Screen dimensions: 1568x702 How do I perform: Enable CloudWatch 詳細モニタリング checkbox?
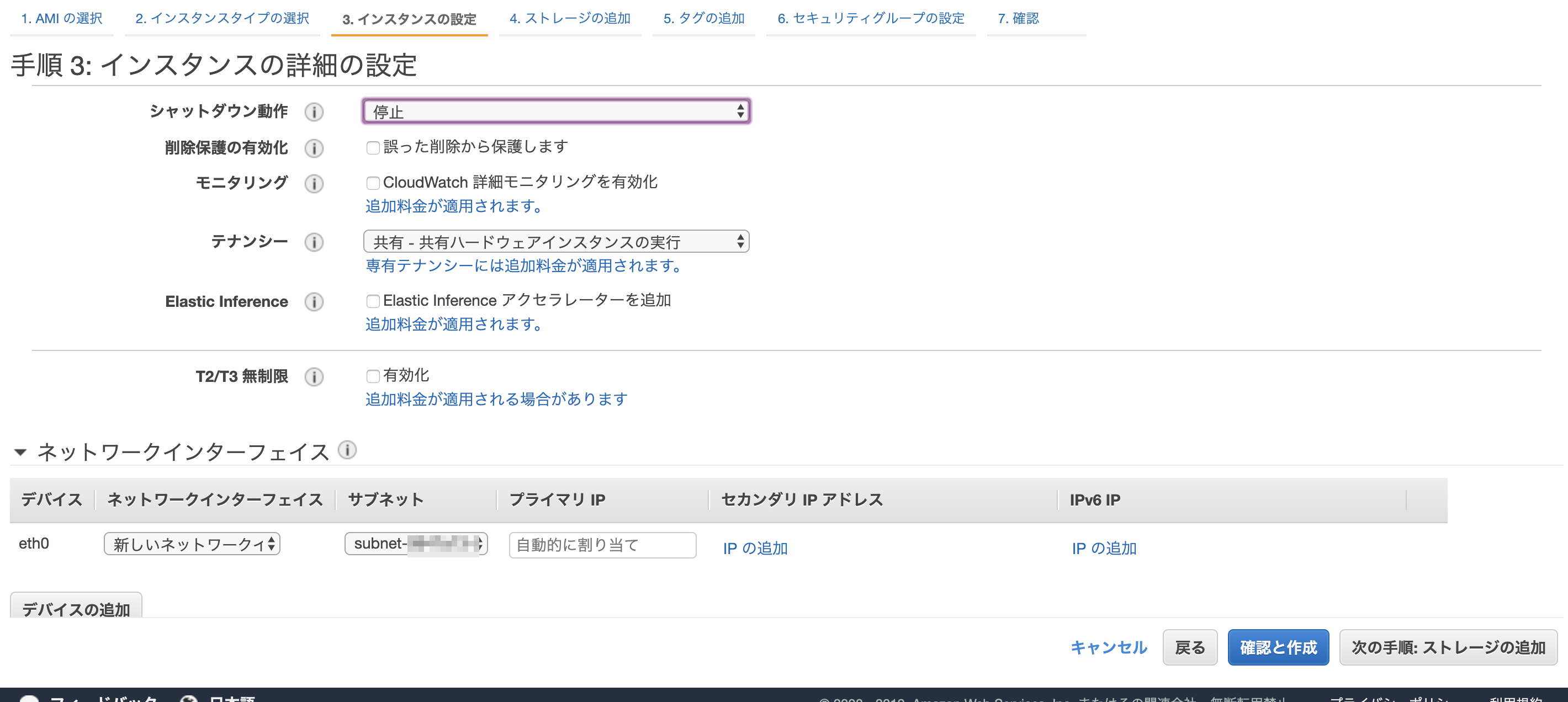point(373,183)
